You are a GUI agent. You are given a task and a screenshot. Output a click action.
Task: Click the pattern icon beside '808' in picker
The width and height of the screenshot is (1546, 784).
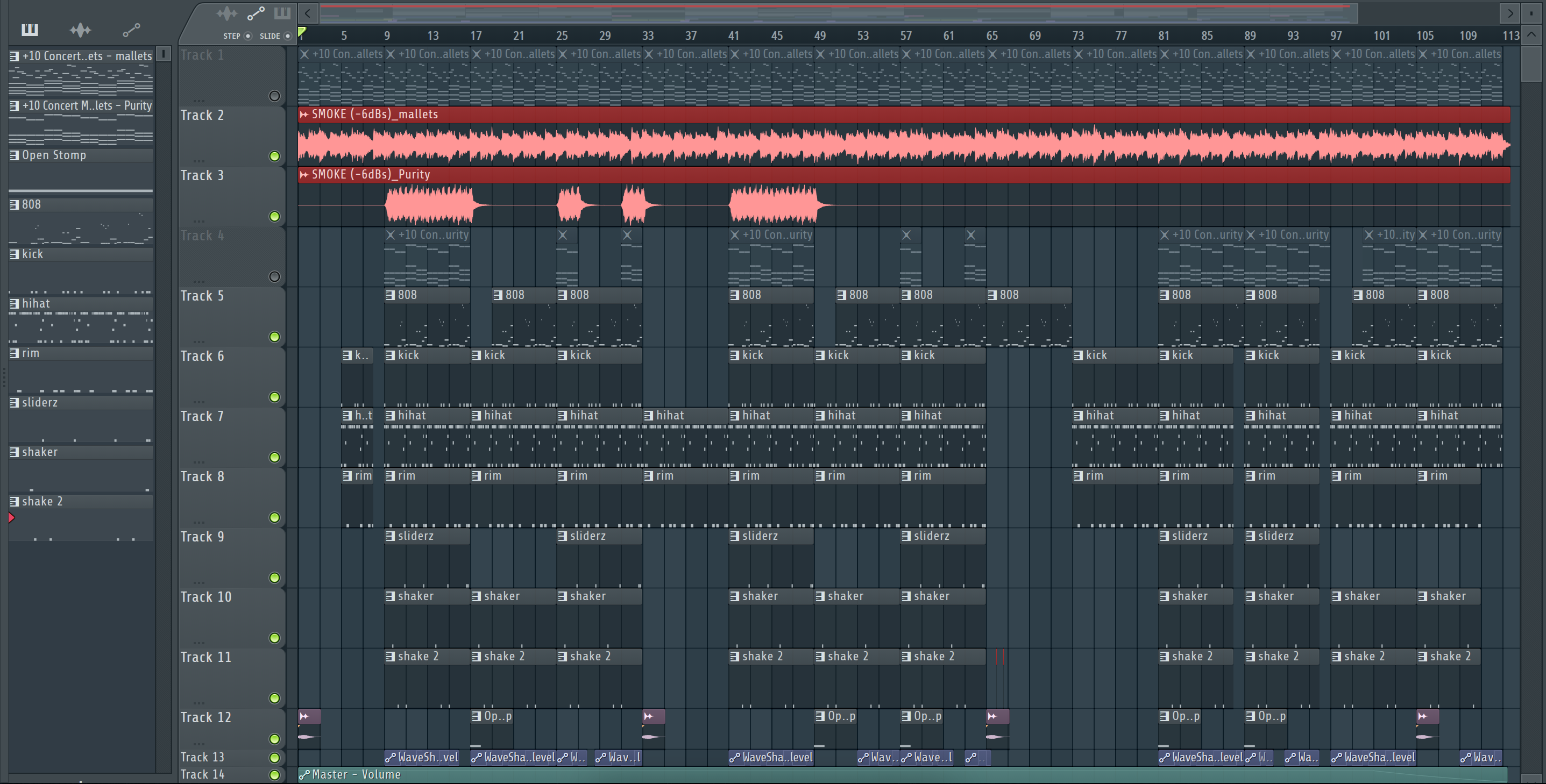tap(15, 204)
